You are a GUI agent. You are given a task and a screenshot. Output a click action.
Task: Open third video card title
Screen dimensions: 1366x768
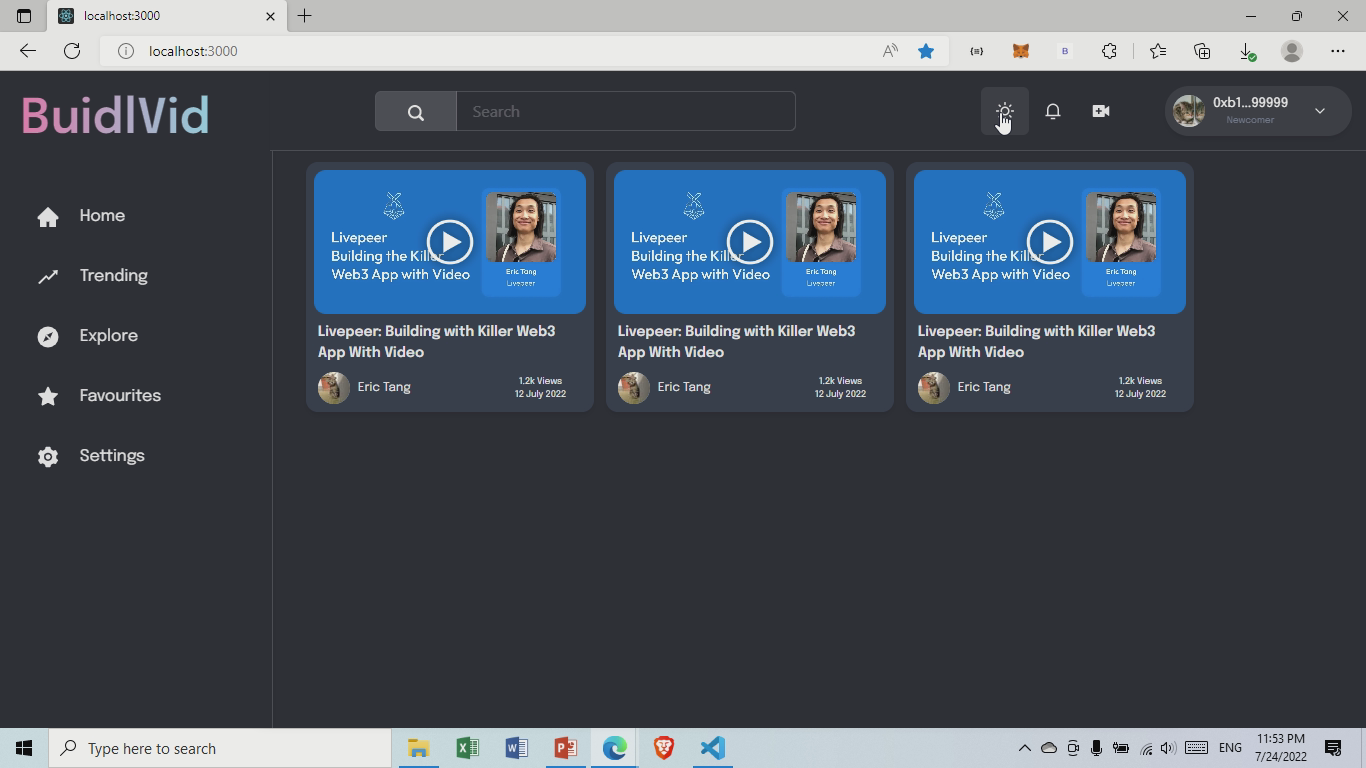tap(1037, 341)
